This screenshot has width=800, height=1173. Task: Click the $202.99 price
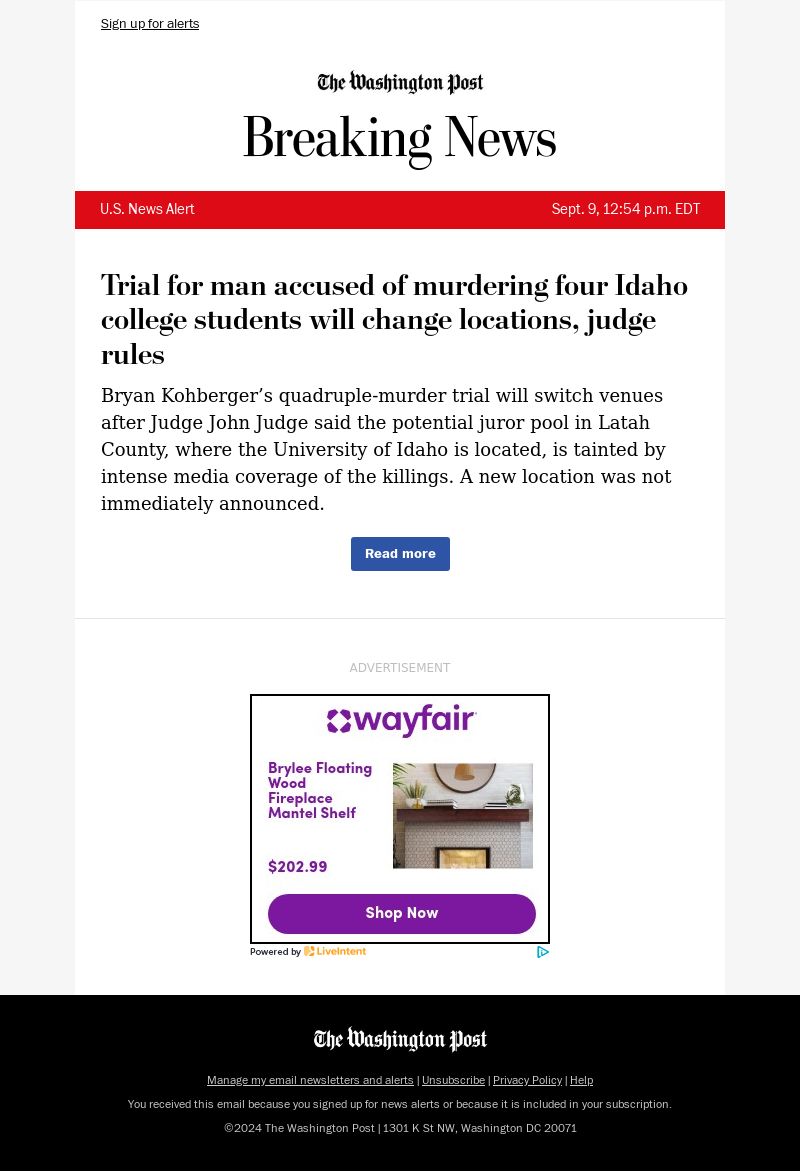[x=297, y=867]
